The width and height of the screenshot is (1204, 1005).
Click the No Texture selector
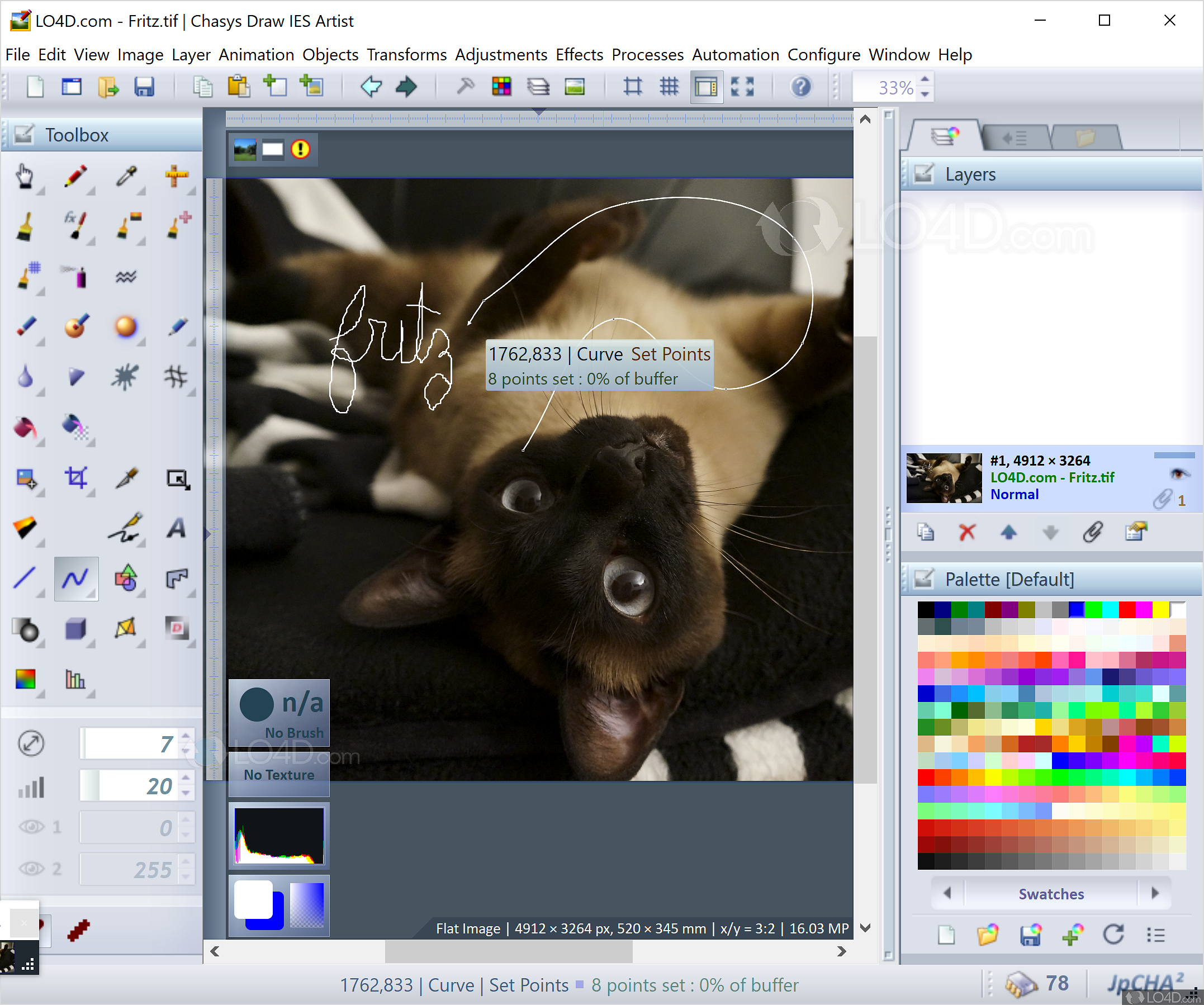tap(279, 775)
